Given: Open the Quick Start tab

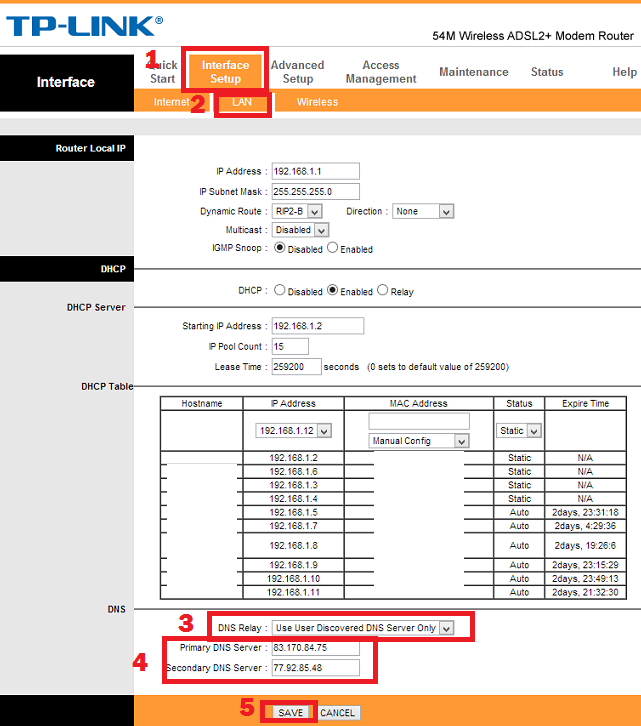Looking at the screenshot, I should coord(163,72).
